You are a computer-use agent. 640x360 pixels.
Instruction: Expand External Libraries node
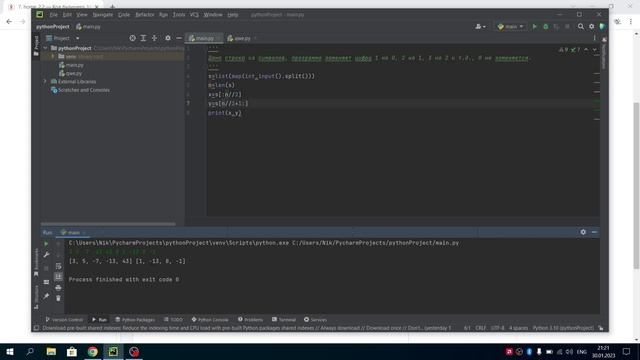pos(45,81)
